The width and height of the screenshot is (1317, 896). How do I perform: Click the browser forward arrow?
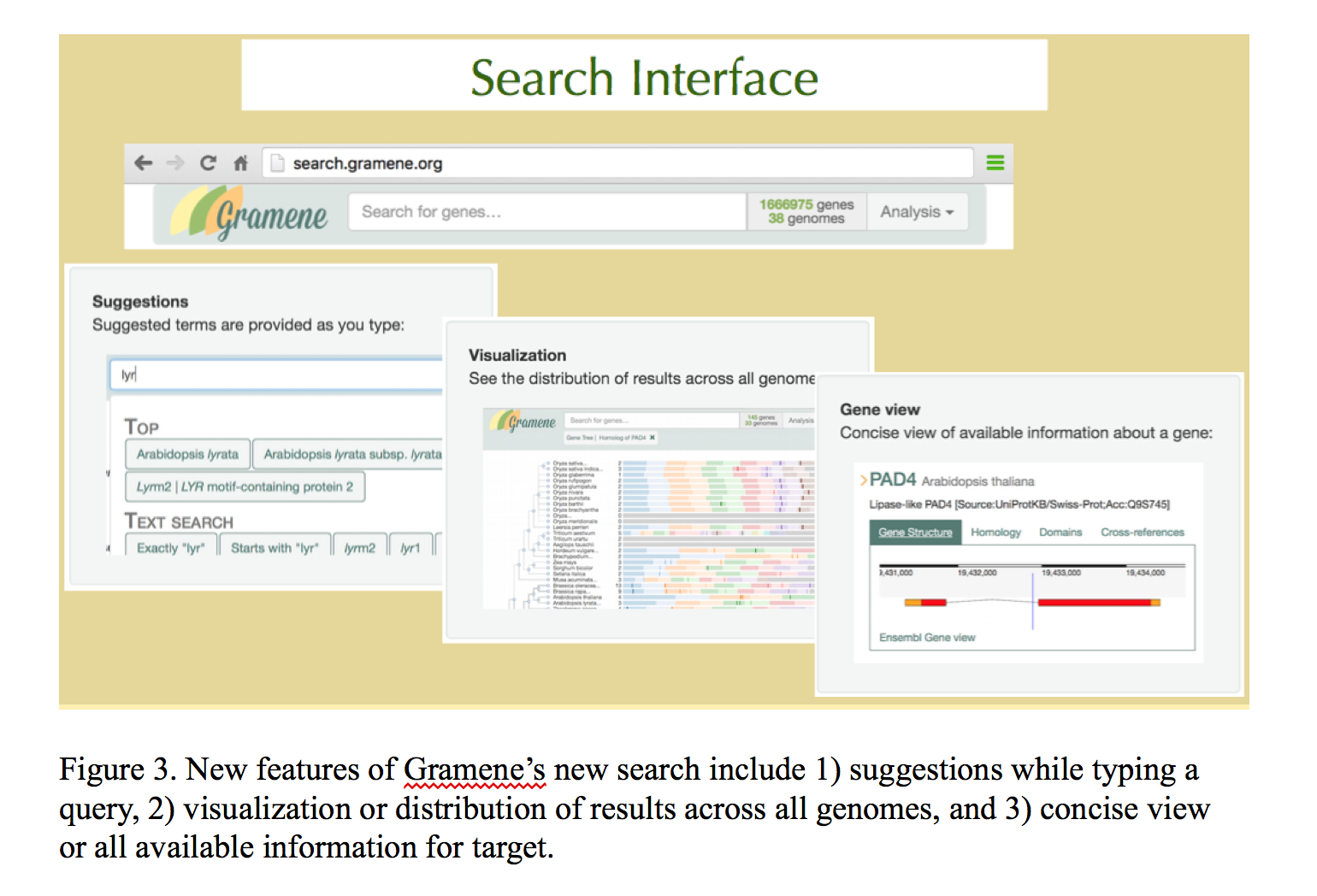[x=175, y=162]
